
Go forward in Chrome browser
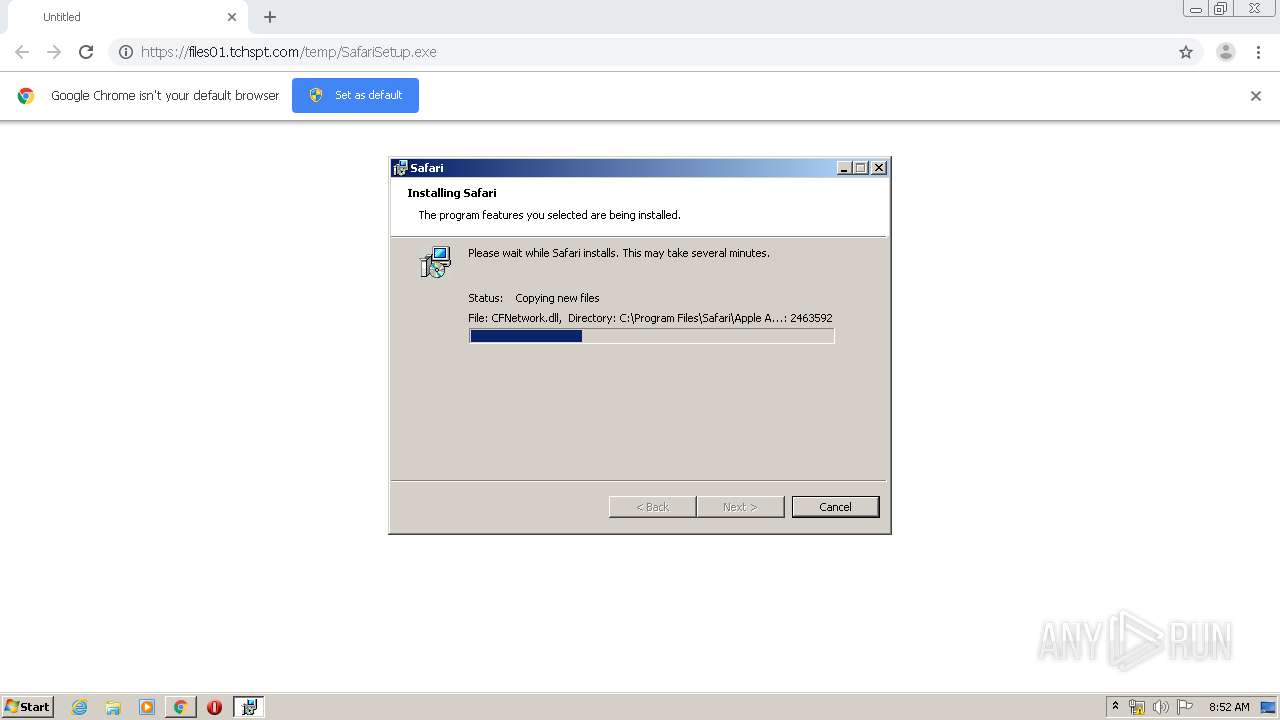pyautogui.click(x=54, y=52)
